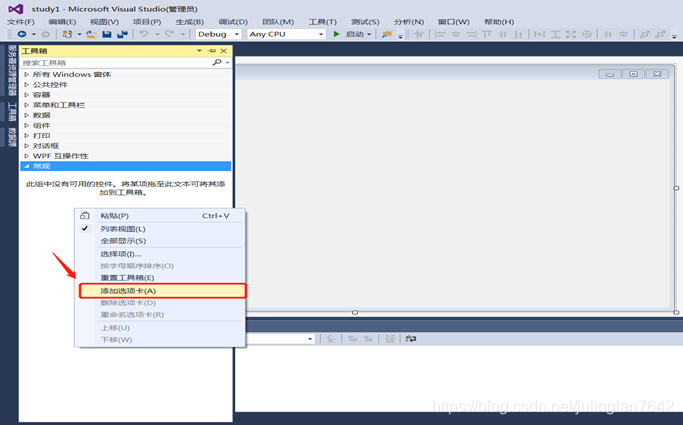This screenshot has height=425, width=683.
Task: Click the single-disk Save icon
Action: tap(106, 34)
